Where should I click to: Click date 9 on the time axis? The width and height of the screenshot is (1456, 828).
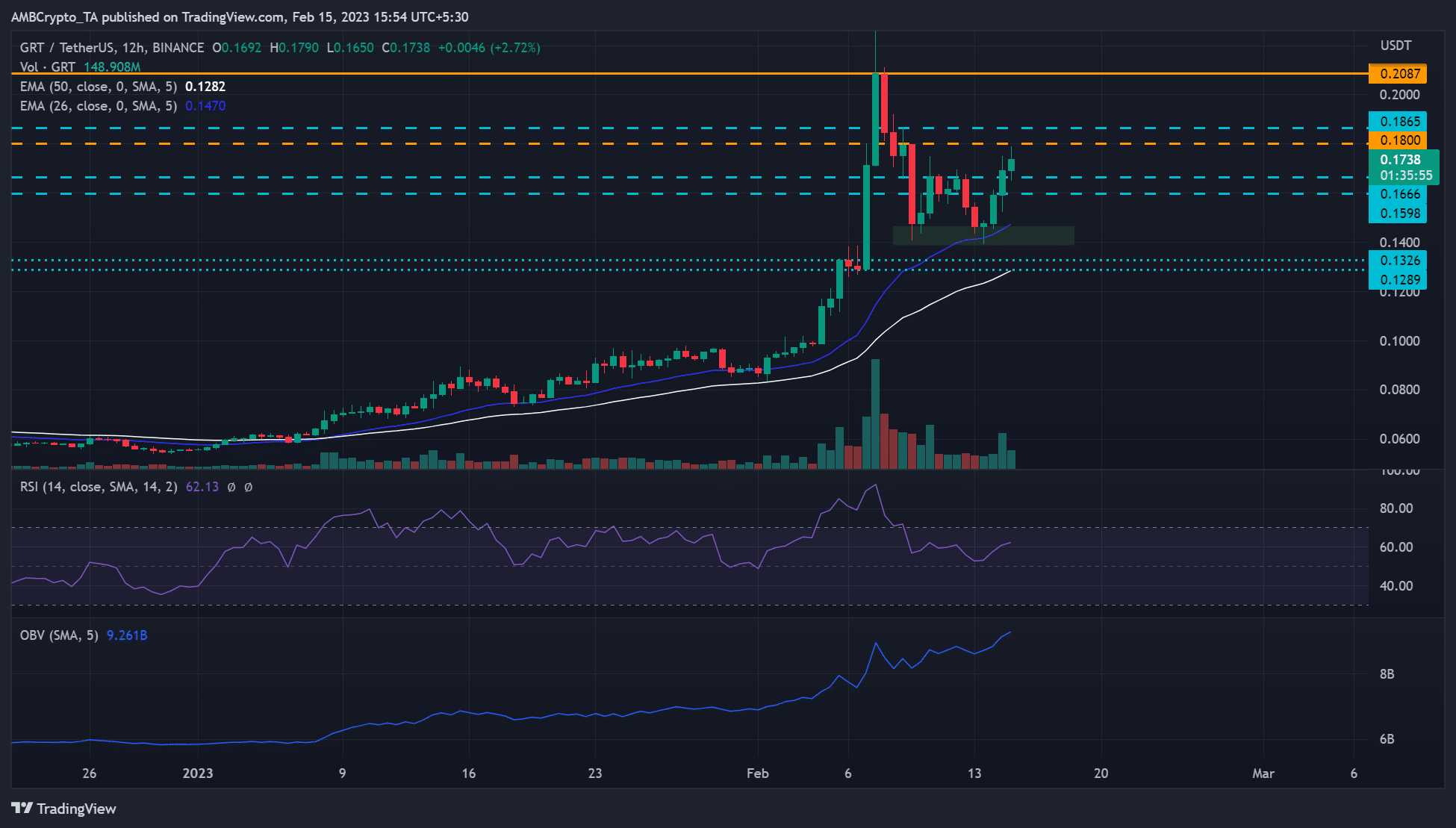click(343, 773)
